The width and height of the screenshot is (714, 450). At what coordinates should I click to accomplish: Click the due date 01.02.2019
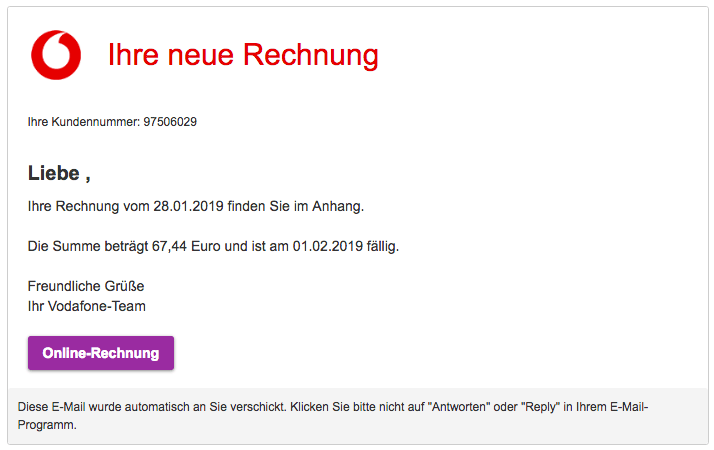coord(328,246)
